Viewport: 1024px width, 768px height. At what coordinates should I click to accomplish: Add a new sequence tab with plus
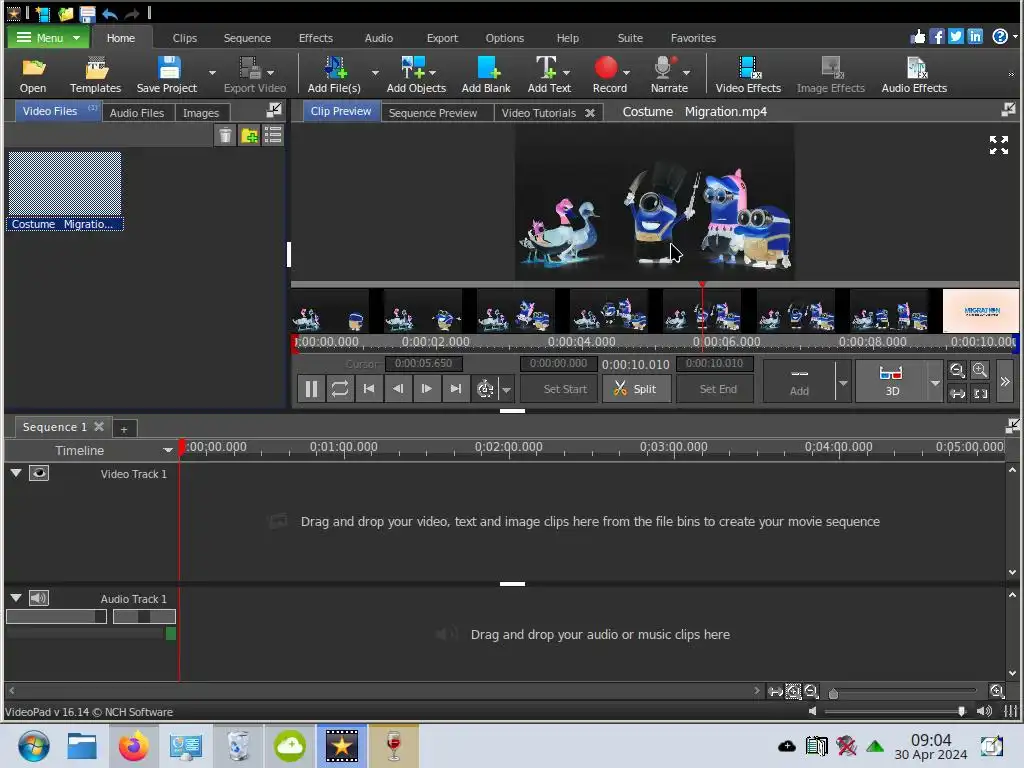tap(124, 429)
